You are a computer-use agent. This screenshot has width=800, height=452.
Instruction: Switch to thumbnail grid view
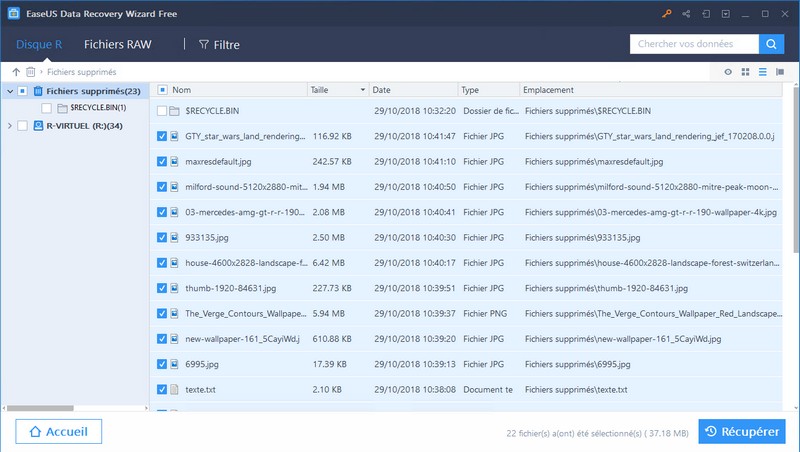[745, 72]
